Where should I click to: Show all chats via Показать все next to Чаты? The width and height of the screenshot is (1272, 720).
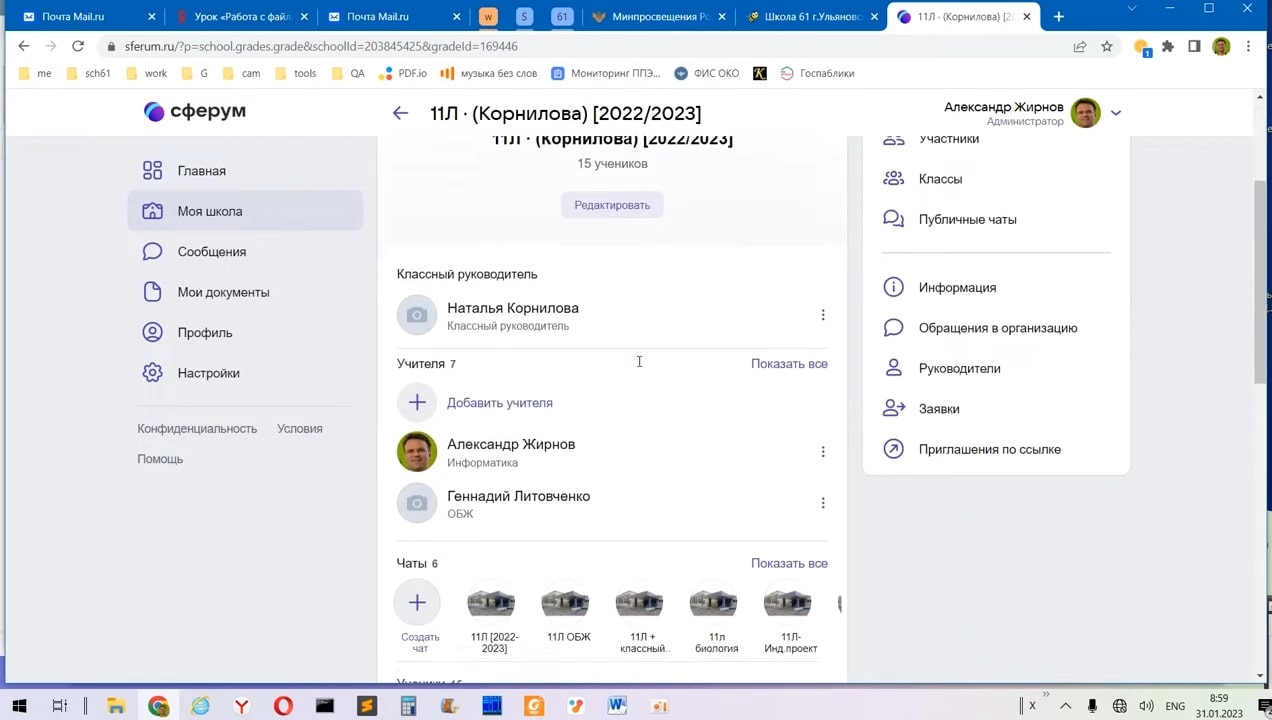[789, 563]
